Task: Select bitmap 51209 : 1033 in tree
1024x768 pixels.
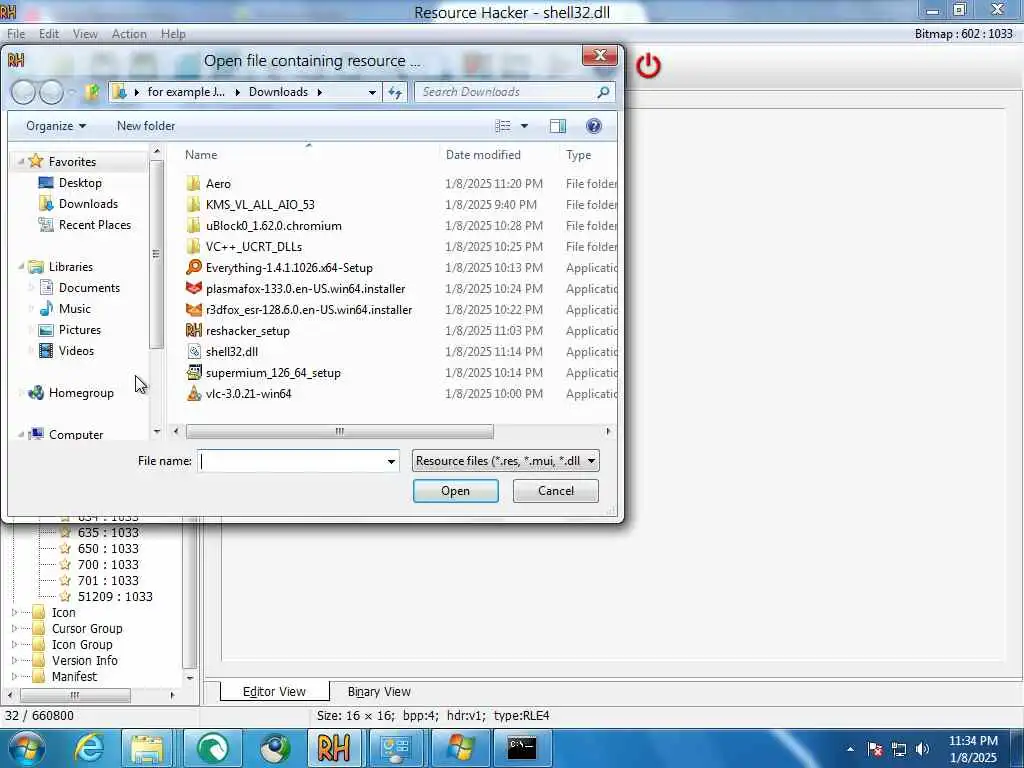Action: coord(115,597)
